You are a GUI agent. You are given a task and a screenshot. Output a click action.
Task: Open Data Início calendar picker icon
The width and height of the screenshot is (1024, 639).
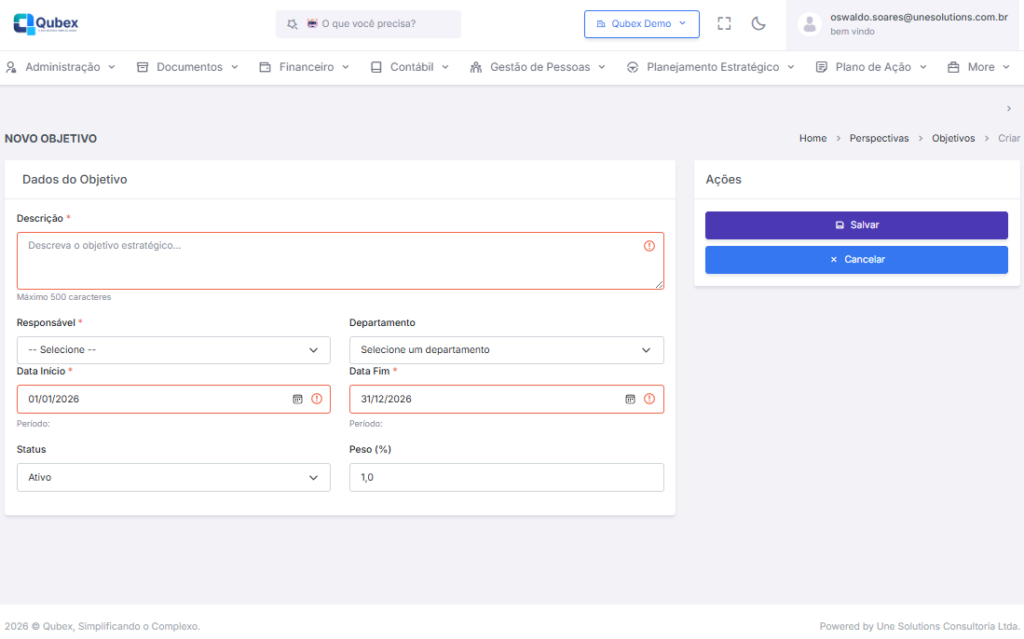[x=297, y=399]
